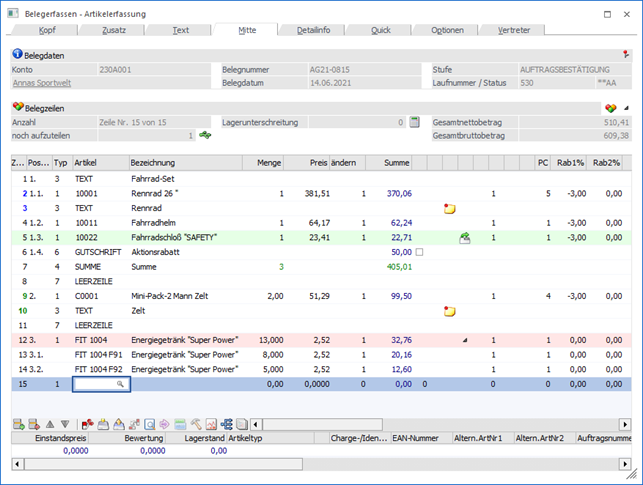The image size is (643, 485).
Task: Click the green split icon beside noch aufzuteilen
Action: 206,135
